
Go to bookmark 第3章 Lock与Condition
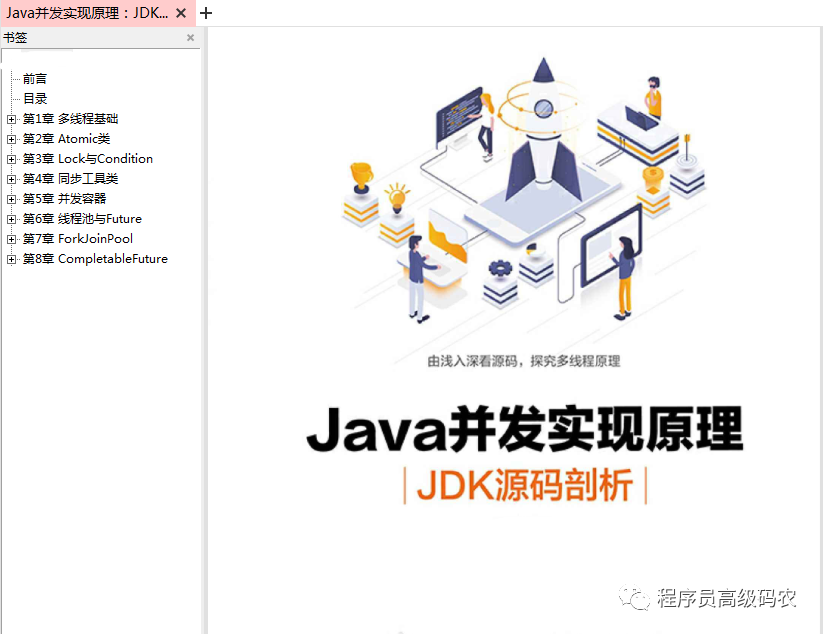(x=88, y=159)
